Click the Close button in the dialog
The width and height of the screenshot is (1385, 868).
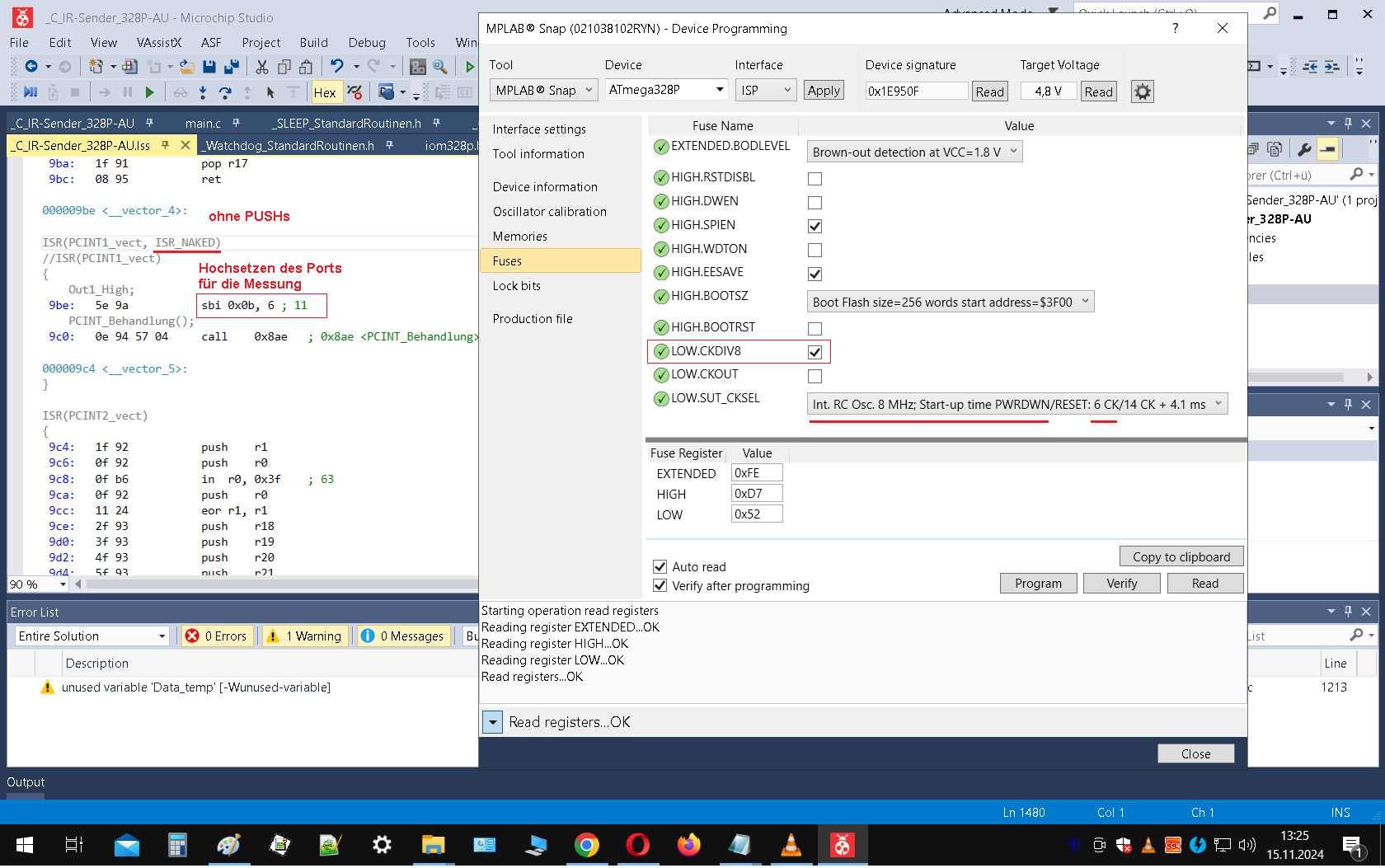[x=1195, y=753]
